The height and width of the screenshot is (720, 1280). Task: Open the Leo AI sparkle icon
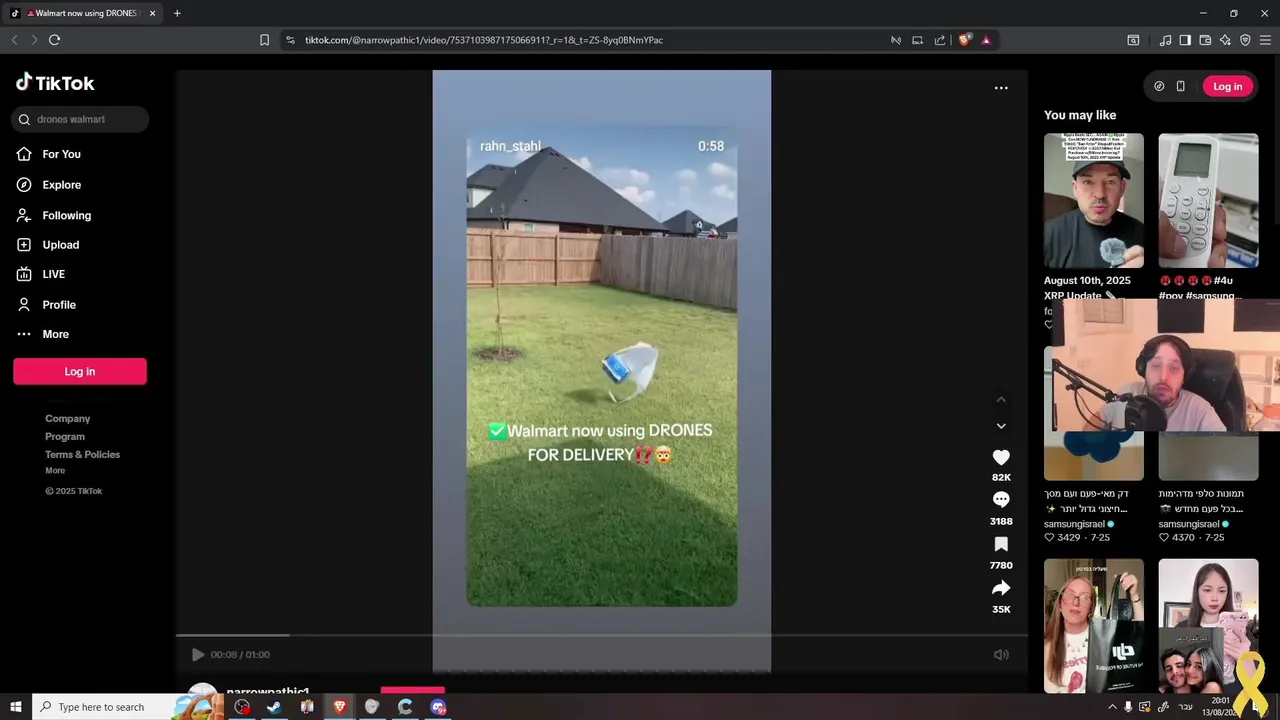(1225, 40)
